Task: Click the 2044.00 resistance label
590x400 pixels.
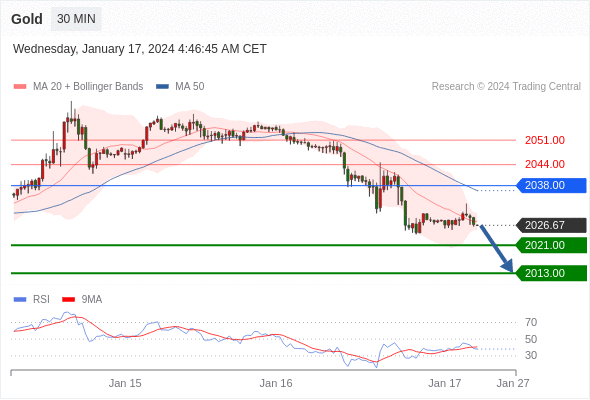Action: [x=545, y=164]
